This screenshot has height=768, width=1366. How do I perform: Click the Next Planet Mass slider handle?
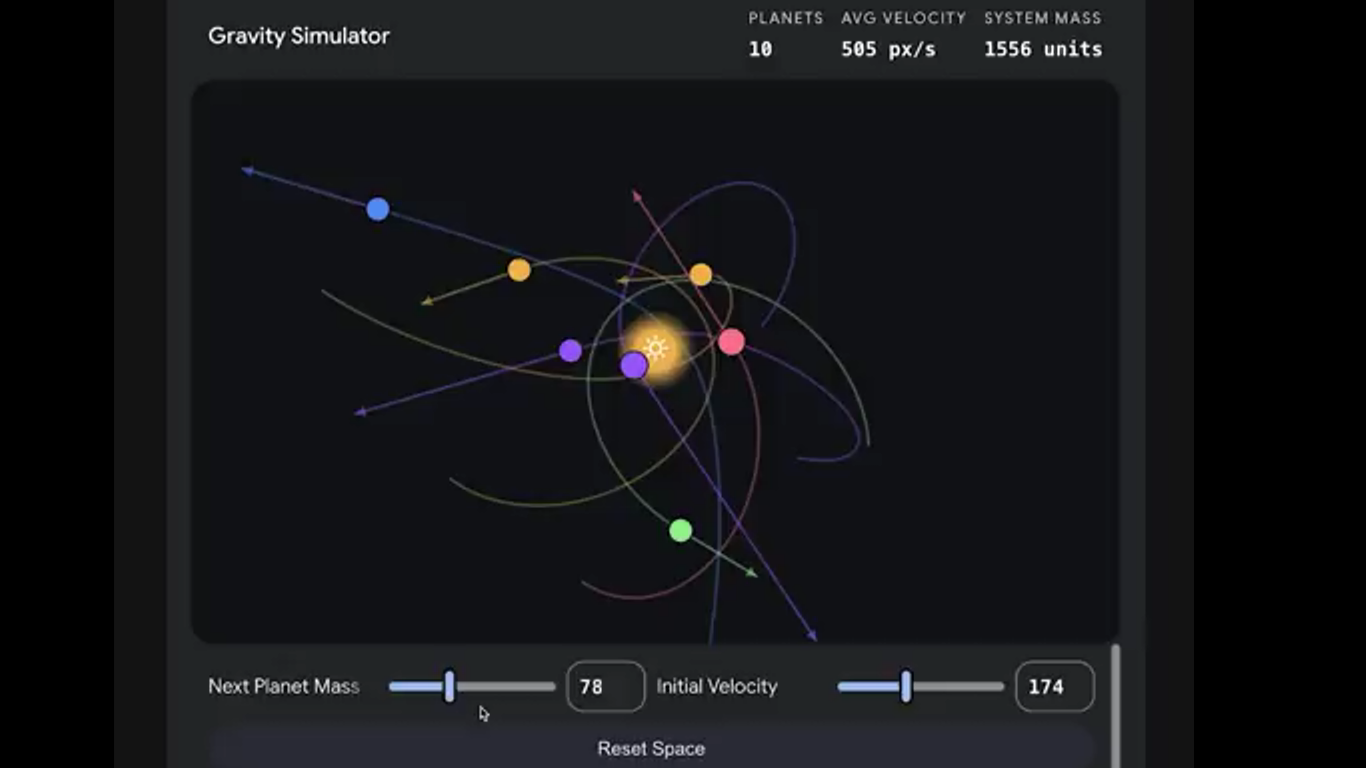450,686
